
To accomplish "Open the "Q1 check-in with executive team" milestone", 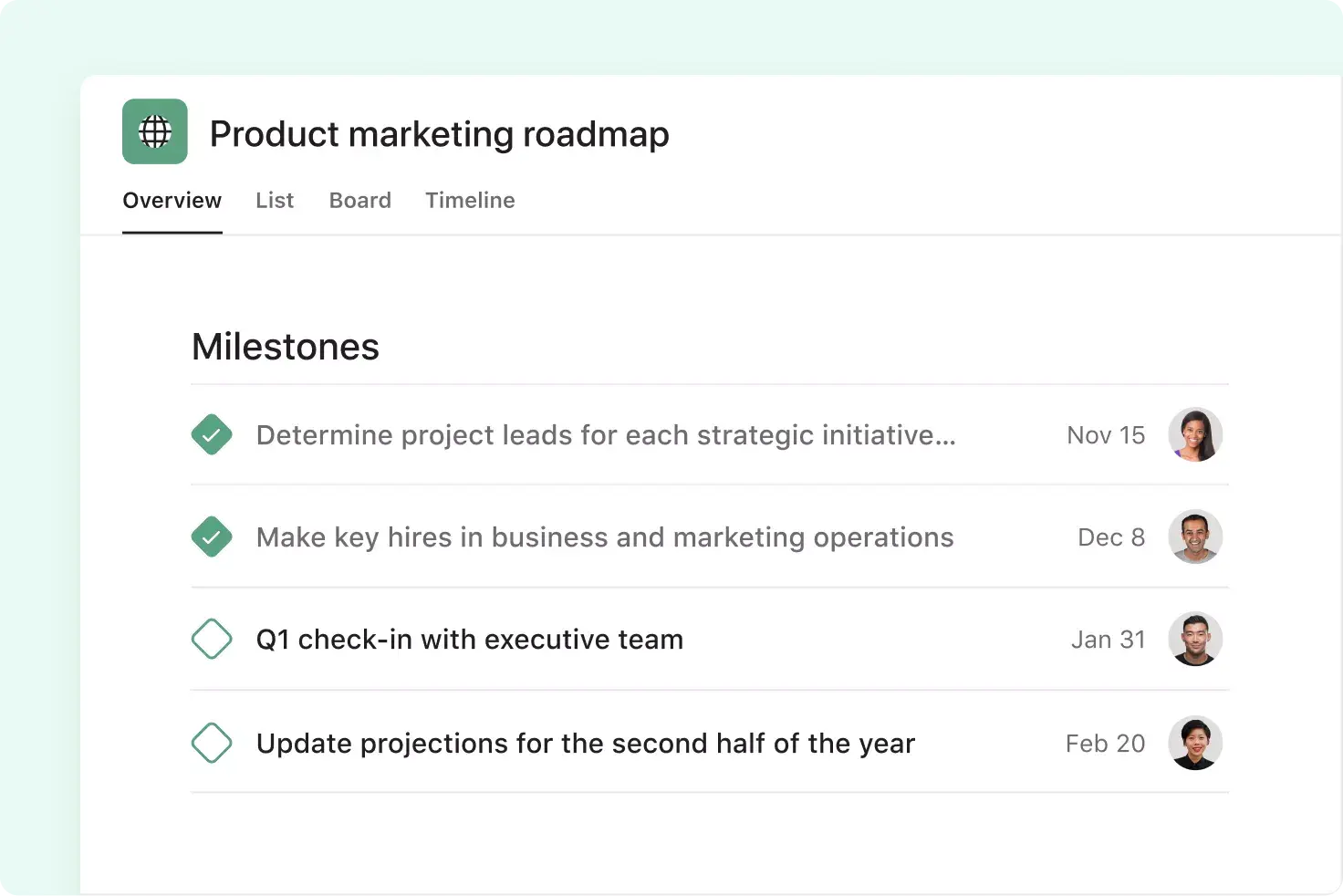I will coord(470,639).
